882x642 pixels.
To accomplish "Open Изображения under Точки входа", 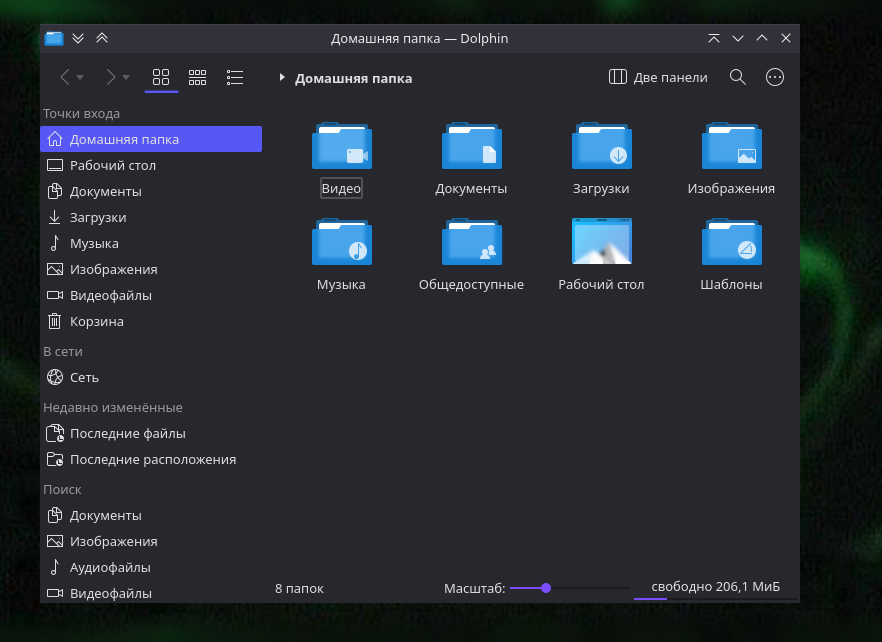I will [151, 270].
